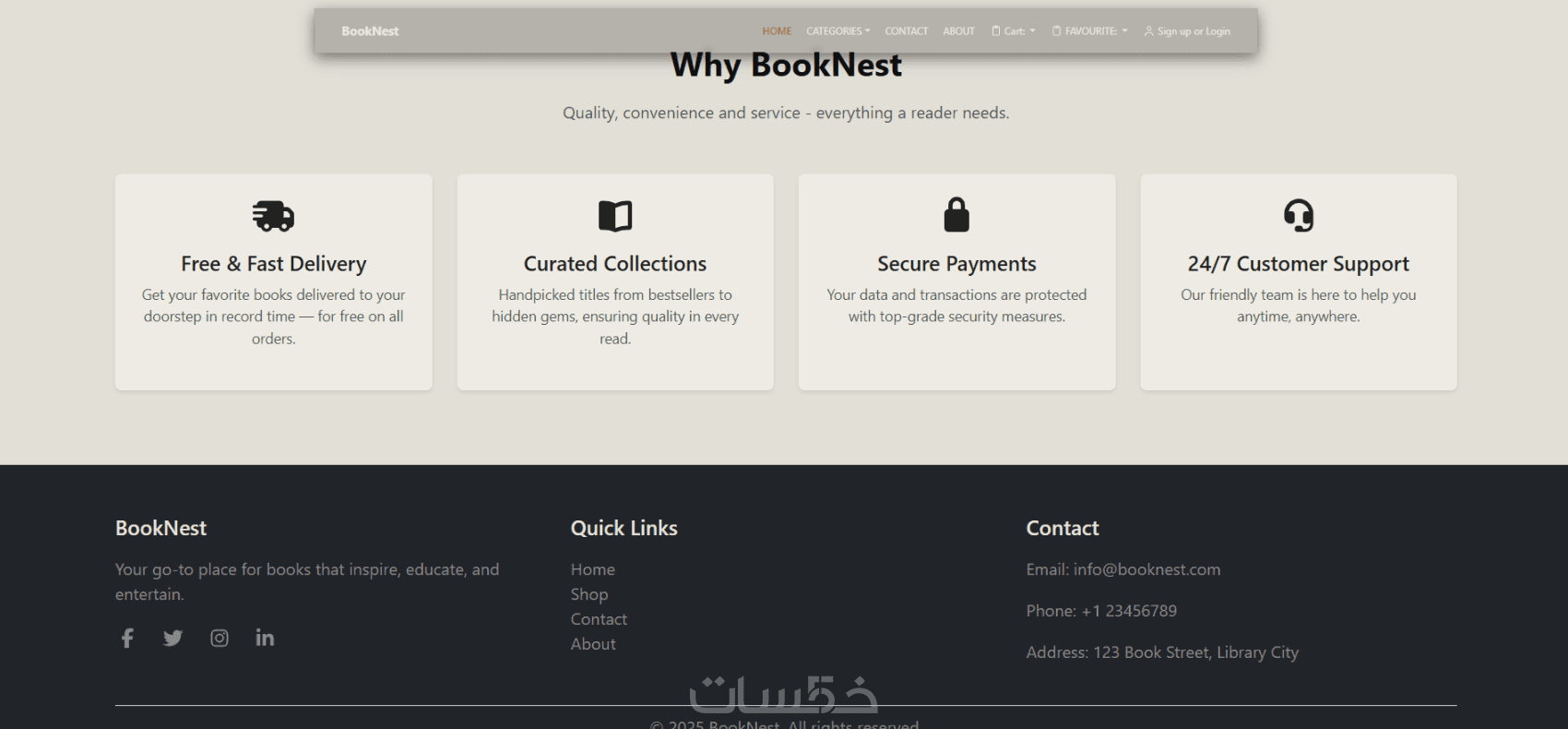The width and height of the screenshot is (1568, 729).
Task: Go to the Home nav item
Action: coord(777,31)
